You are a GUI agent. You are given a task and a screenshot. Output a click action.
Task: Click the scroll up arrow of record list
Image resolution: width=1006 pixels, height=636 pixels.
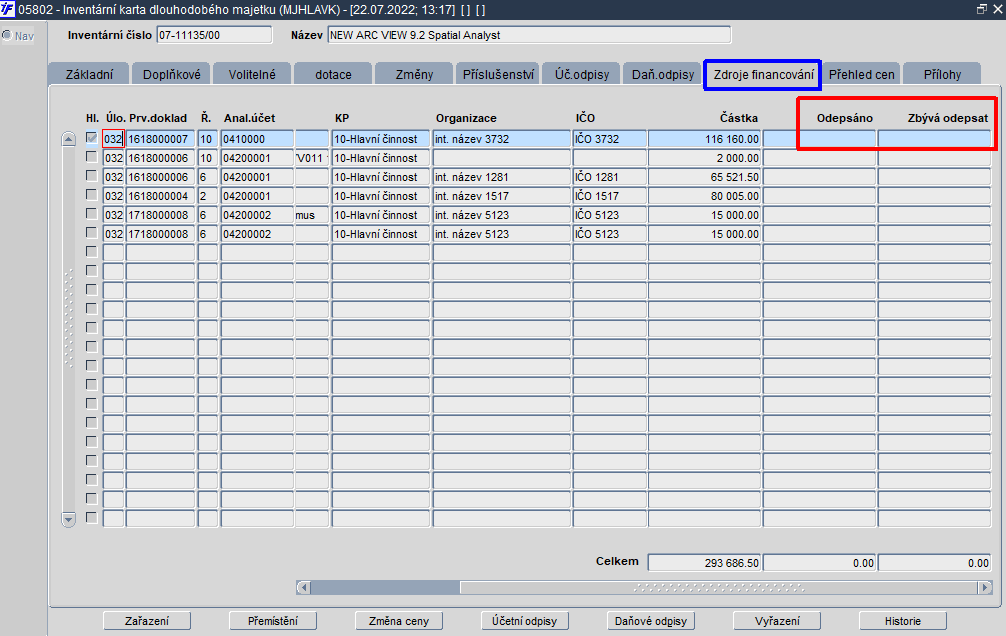(69, 139)
